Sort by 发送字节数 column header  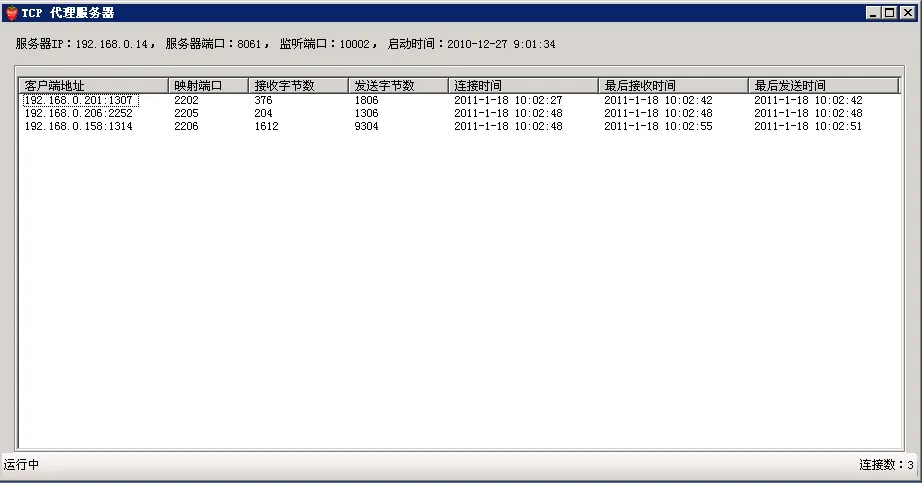pos(398,85)
